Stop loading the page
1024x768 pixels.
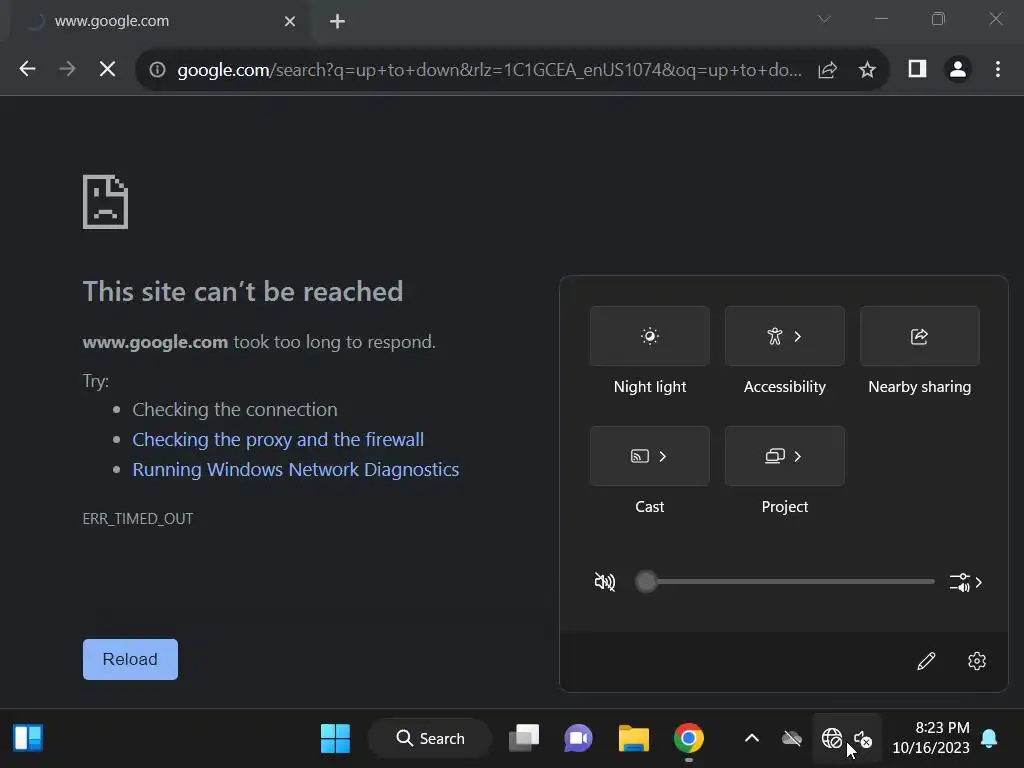click(x=108, y=69)
